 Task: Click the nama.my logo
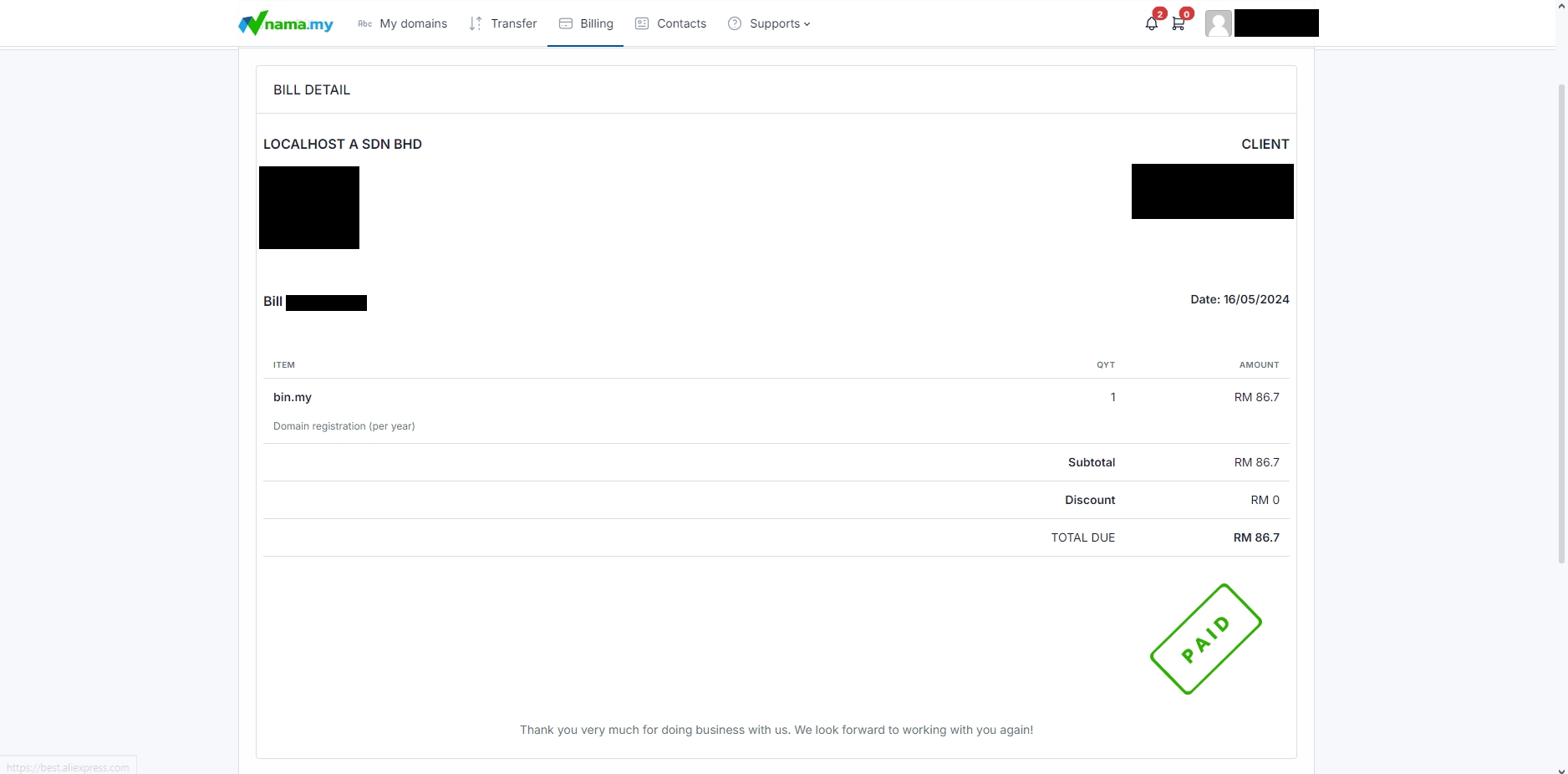coord(286,23)
